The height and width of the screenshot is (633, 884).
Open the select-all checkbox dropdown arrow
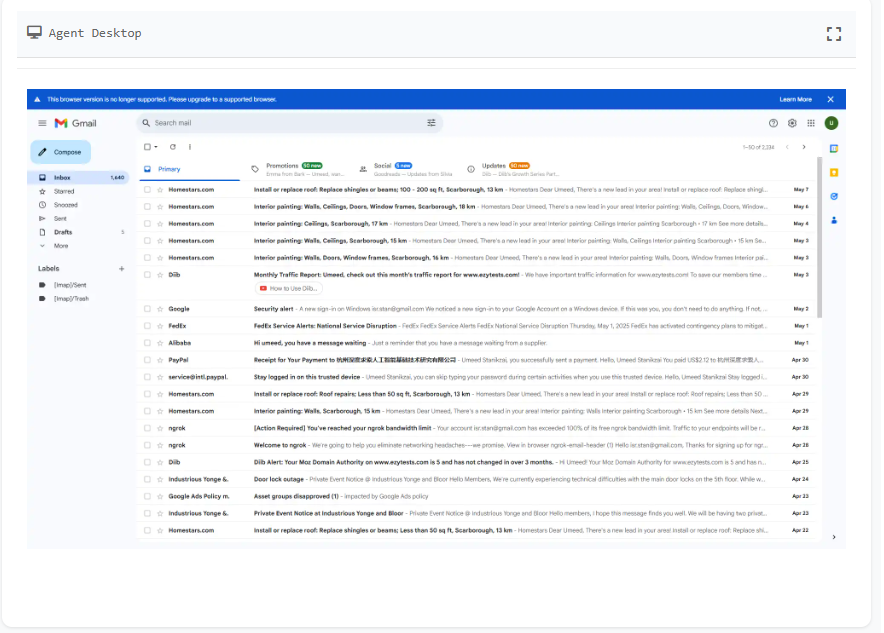pyautogui.click(x=156, y=147)
